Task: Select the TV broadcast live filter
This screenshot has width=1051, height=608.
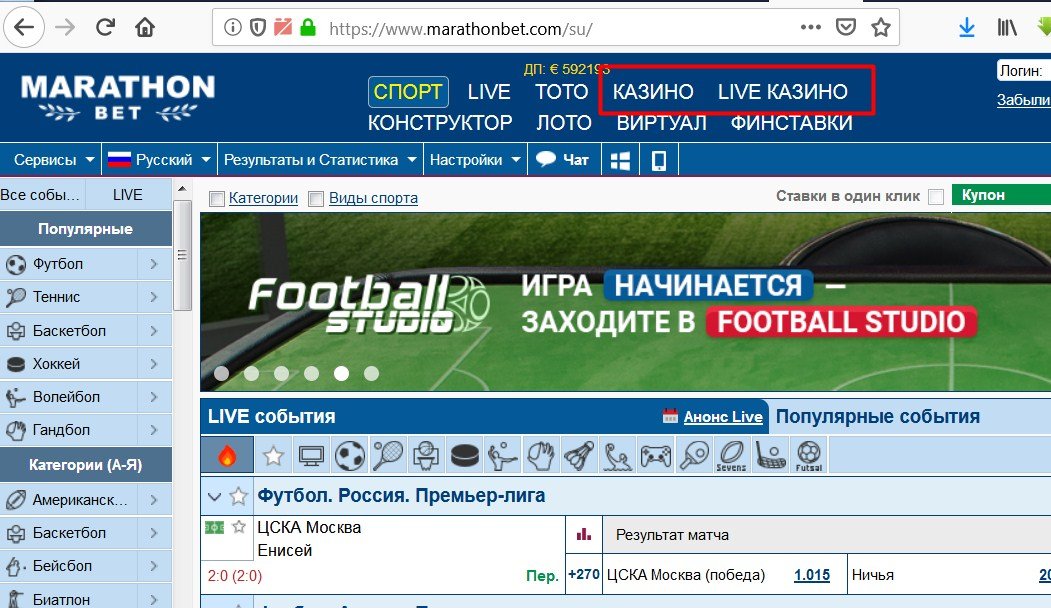Action: pyautogui.click(x=311, y=457)
